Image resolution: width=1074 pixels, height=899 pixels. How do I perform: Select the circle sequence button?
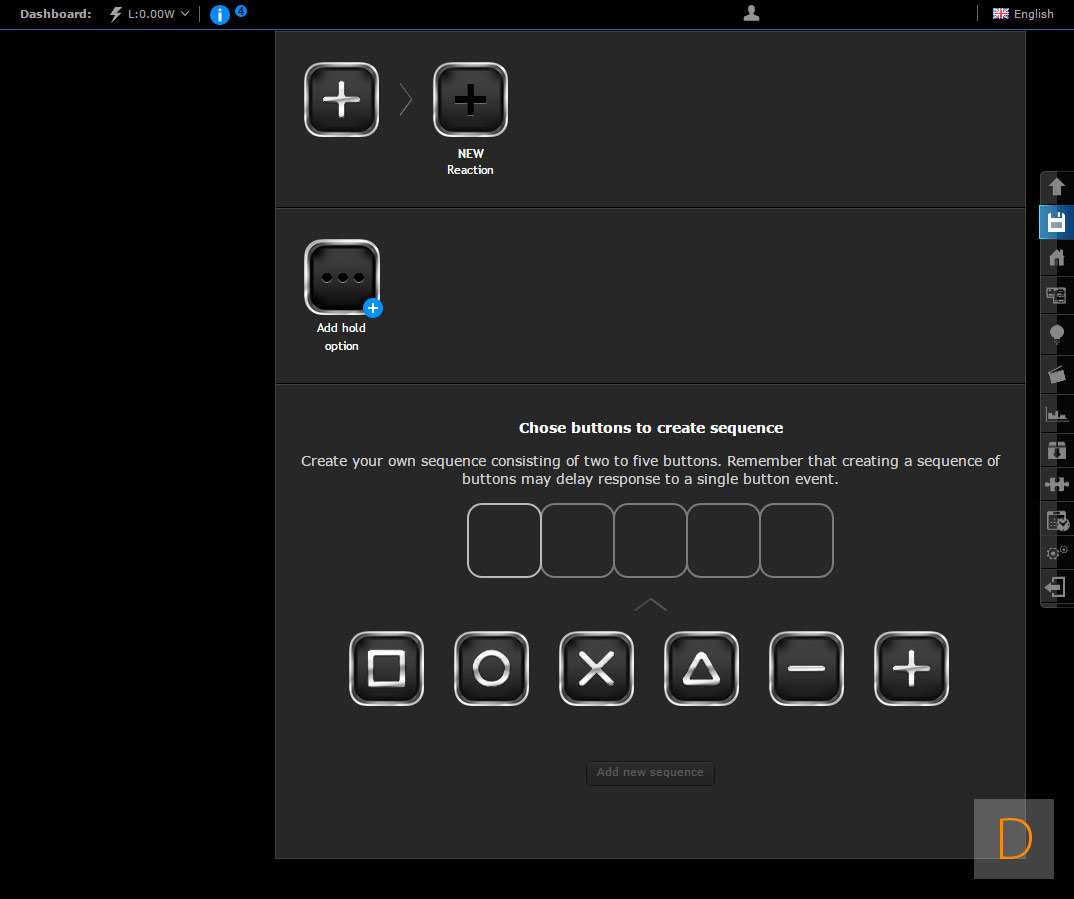pos(491,669)
